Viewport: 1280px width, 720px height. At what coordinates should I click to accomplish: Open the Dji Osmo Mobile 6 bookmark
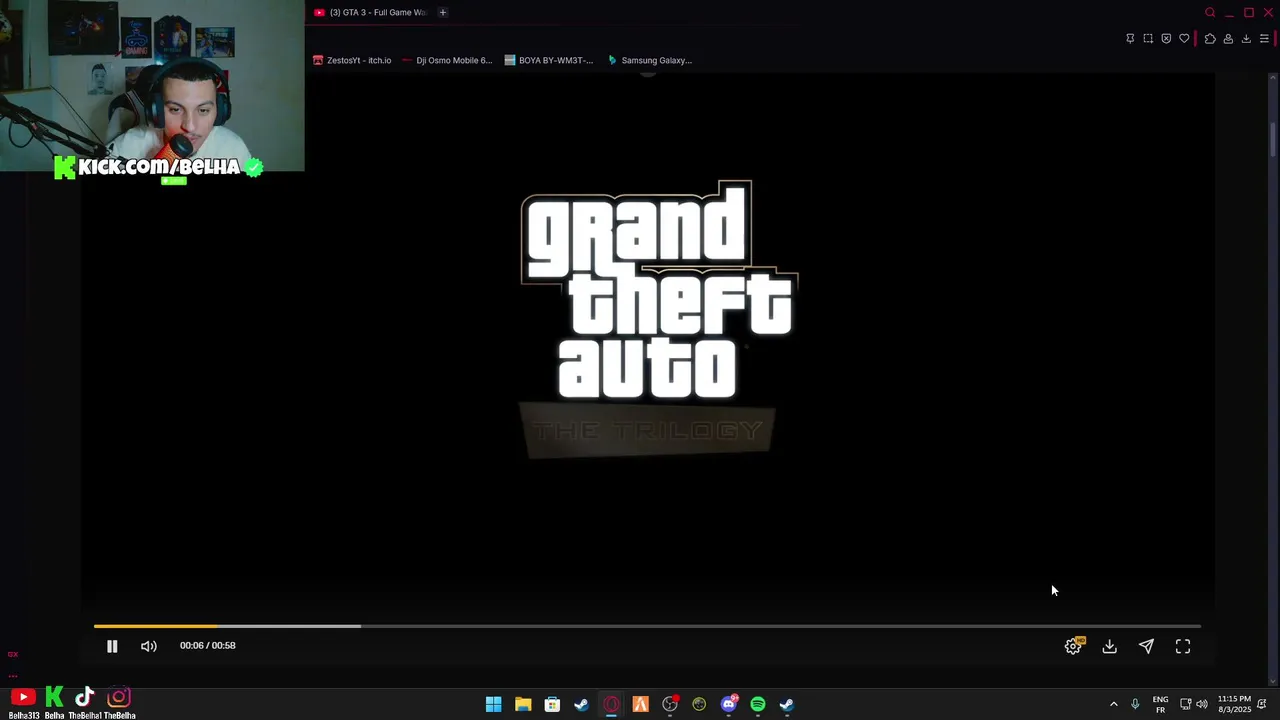pyautogui.click(x=447, y=60)
